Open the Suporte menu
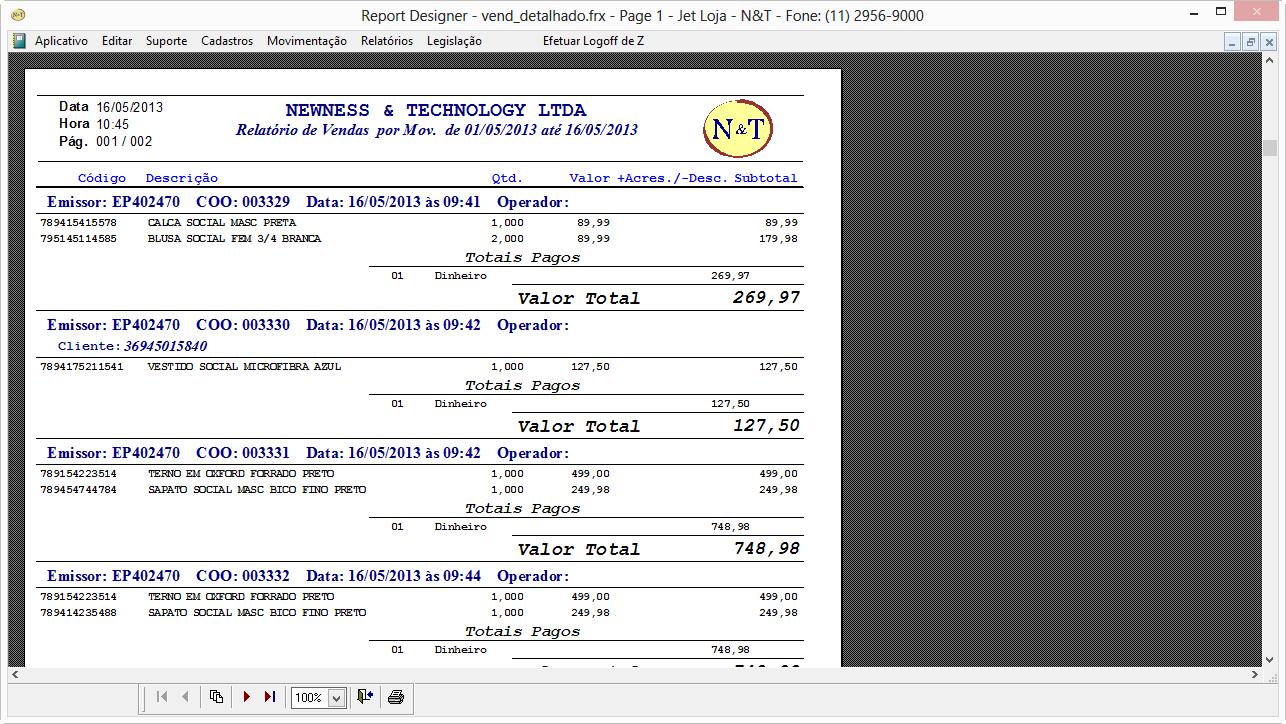This screenshot has height=724, width=1286. coord(166,41)
